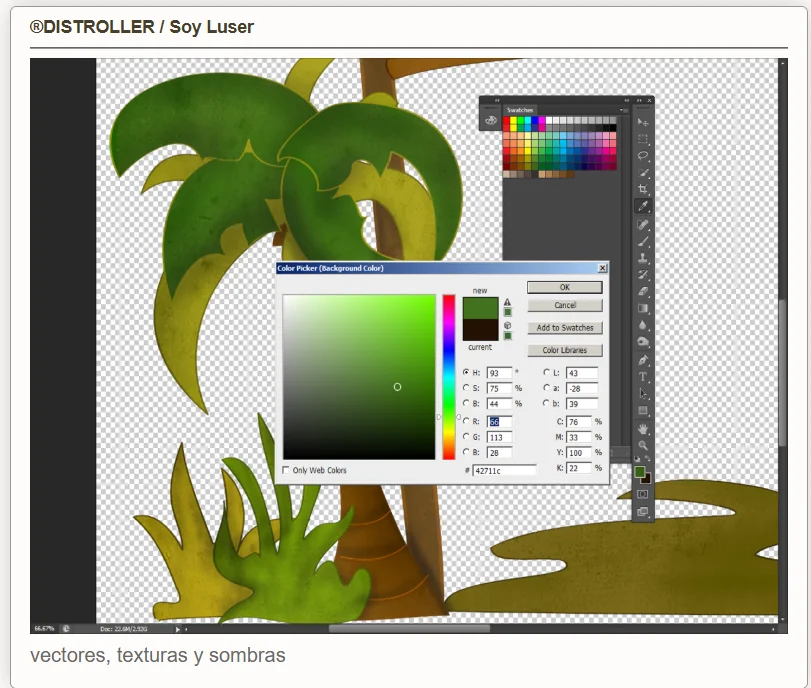The width and height of the screenshot is (811, 688).
Task: Open Color Libraries
Action: pos(565,350)
